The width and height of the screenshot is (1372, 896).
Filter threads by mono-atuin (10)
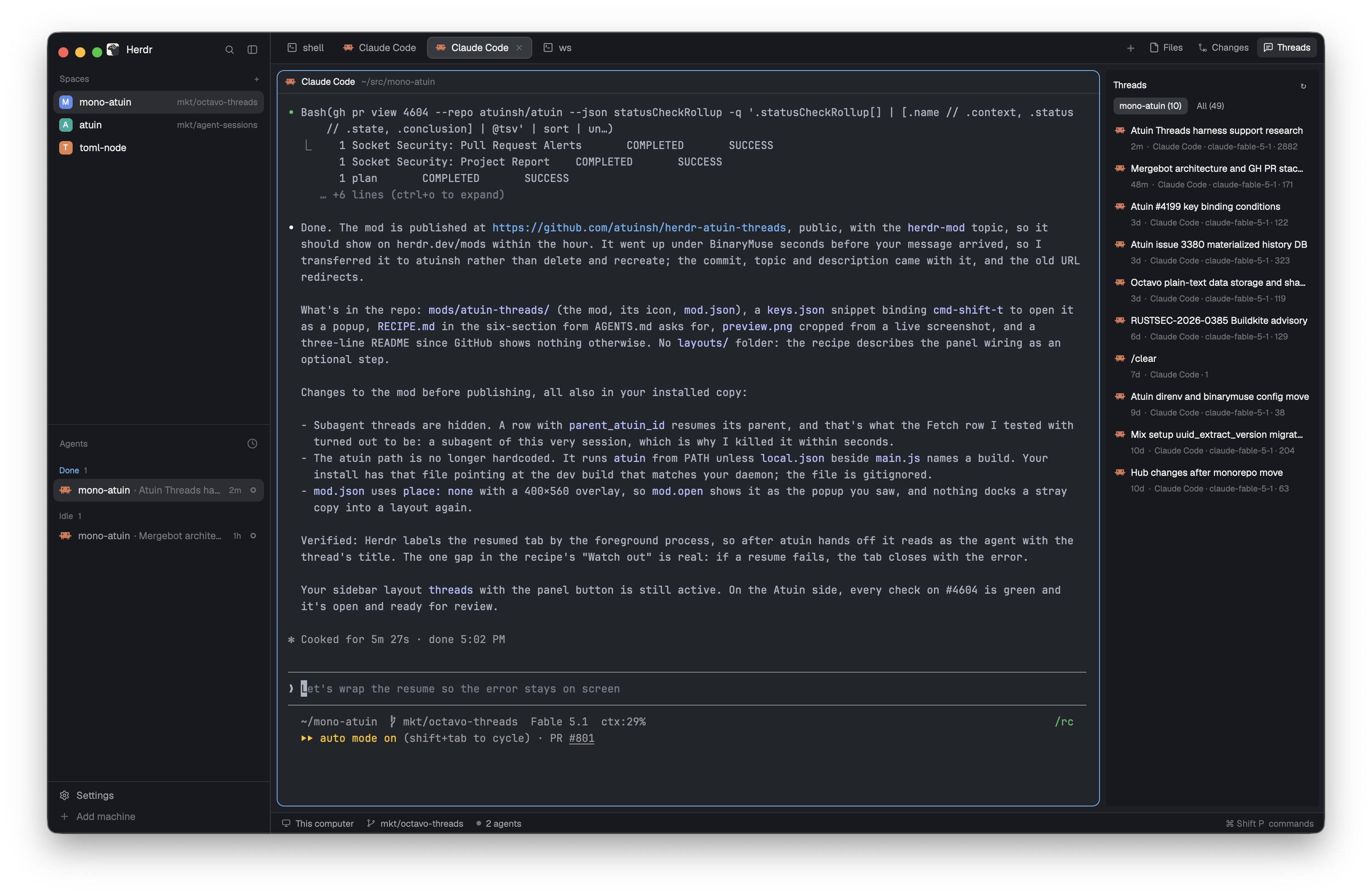tap(1150, 106)
